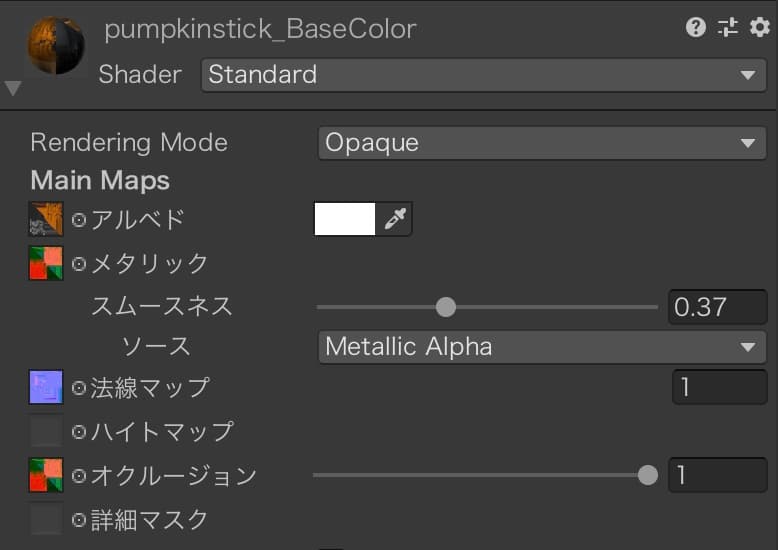Screen dimensions: 778x550
Task: Click the detail mask picker circle
Action: (x=79, y=520)
